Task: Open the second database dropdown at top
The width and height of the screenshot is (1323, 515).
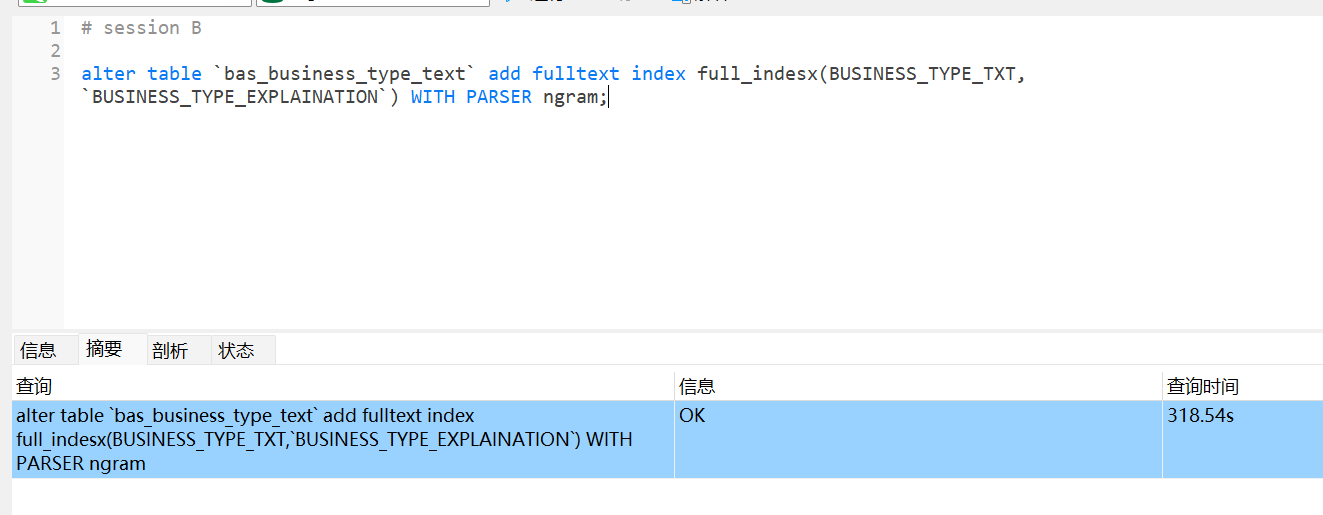Action: (x=372, y=3)
